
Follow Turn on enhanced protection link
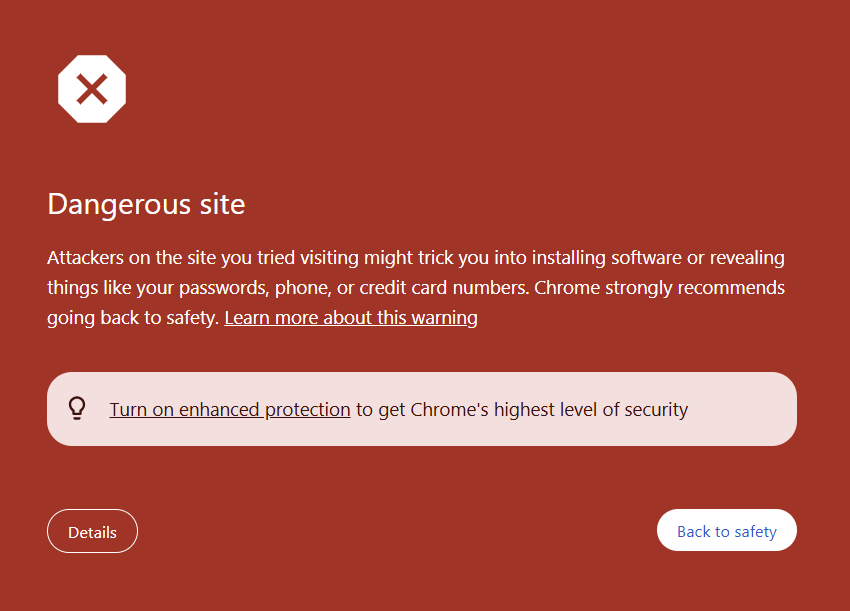click(x=230, y=410)
